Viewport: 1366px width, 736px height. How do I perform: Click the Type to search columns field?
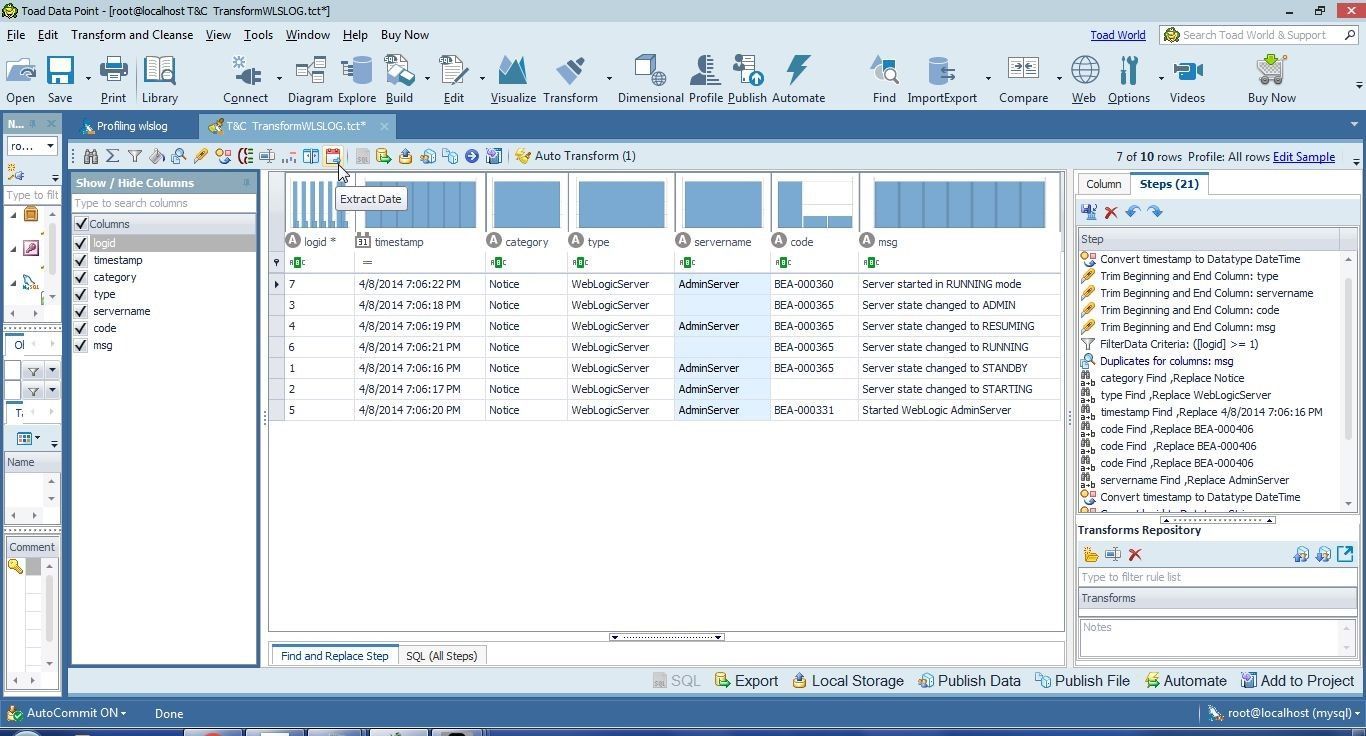(x=164, y=203)
